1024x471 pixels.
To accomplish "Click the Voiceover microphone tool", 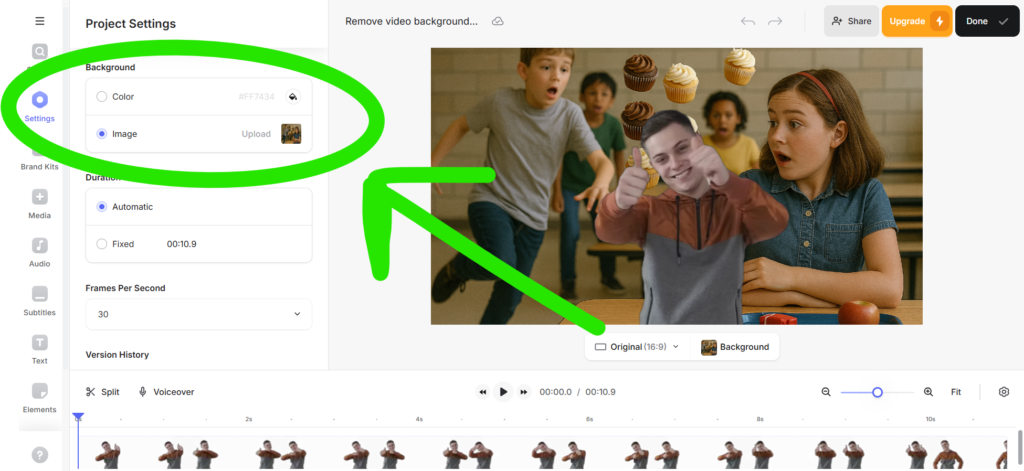I will pos(167,392).
